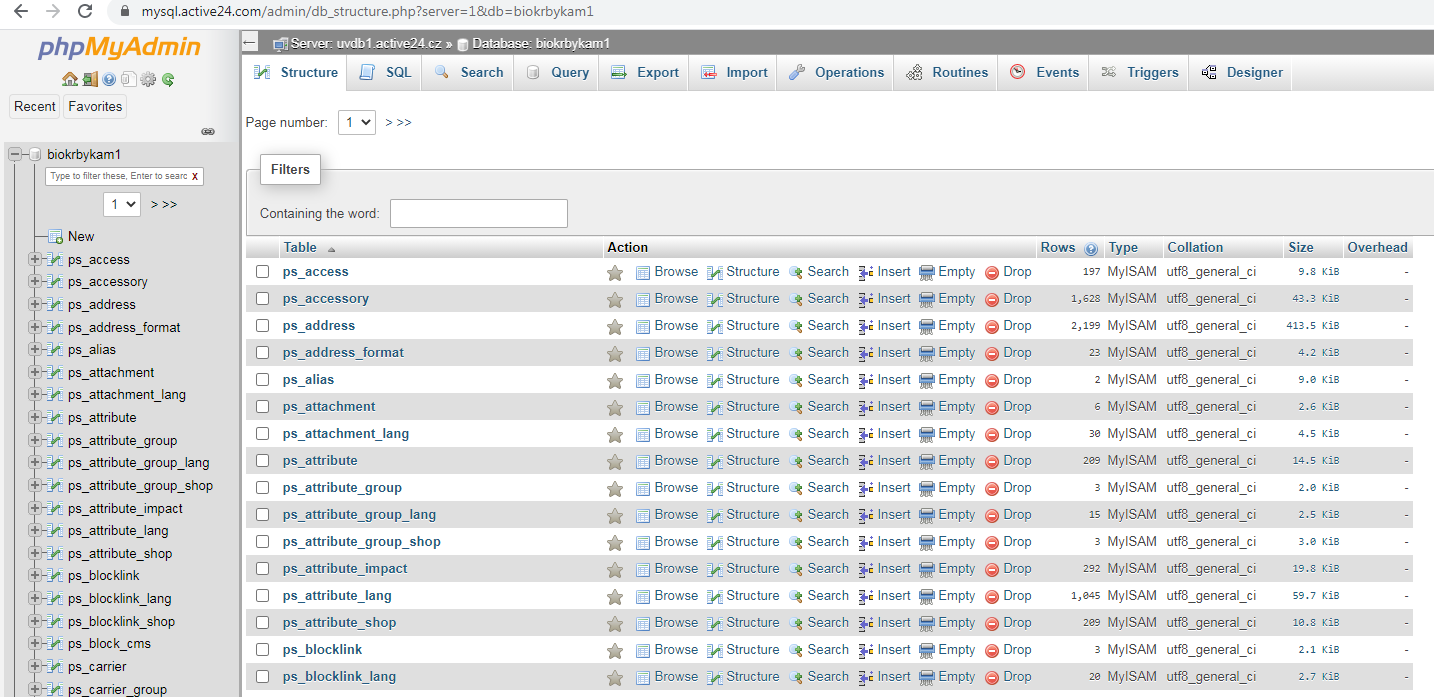Go to phpMyAdmin home via house icon
Viewport: 1434px width, 697px height.
click(70, 79)
